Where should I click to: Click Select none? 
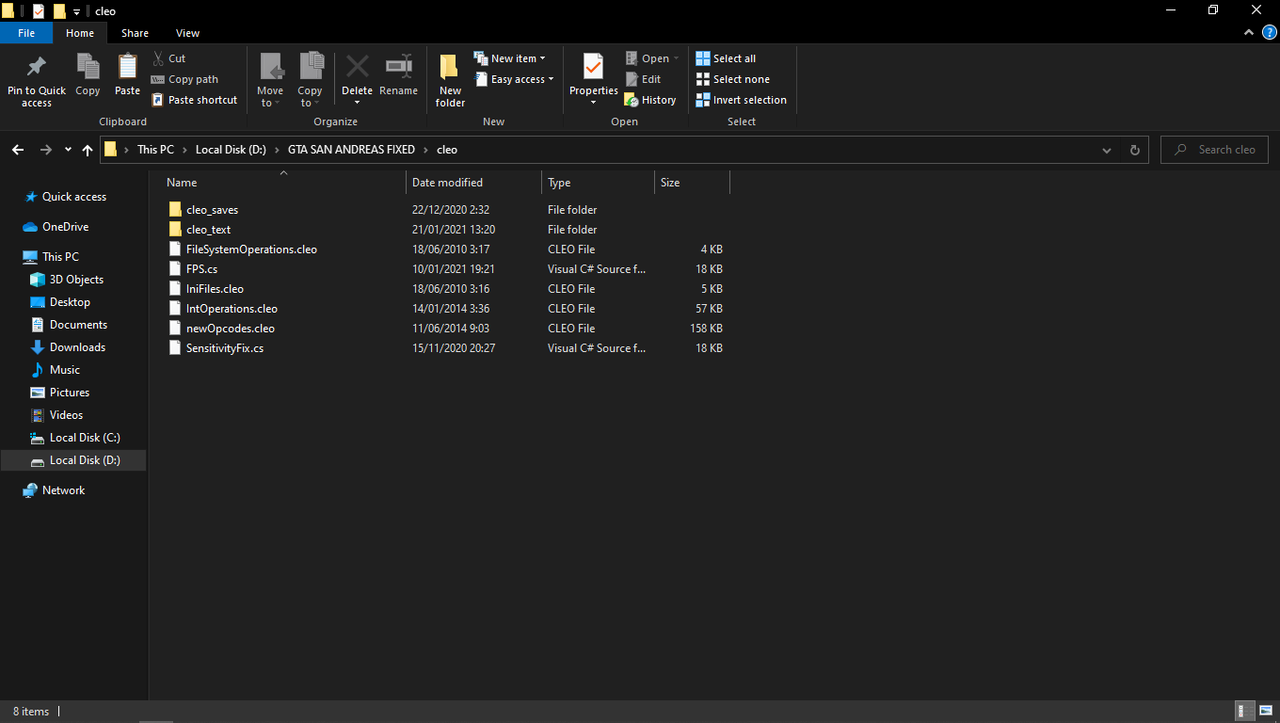pyautogui.click(x=733, y=79)
